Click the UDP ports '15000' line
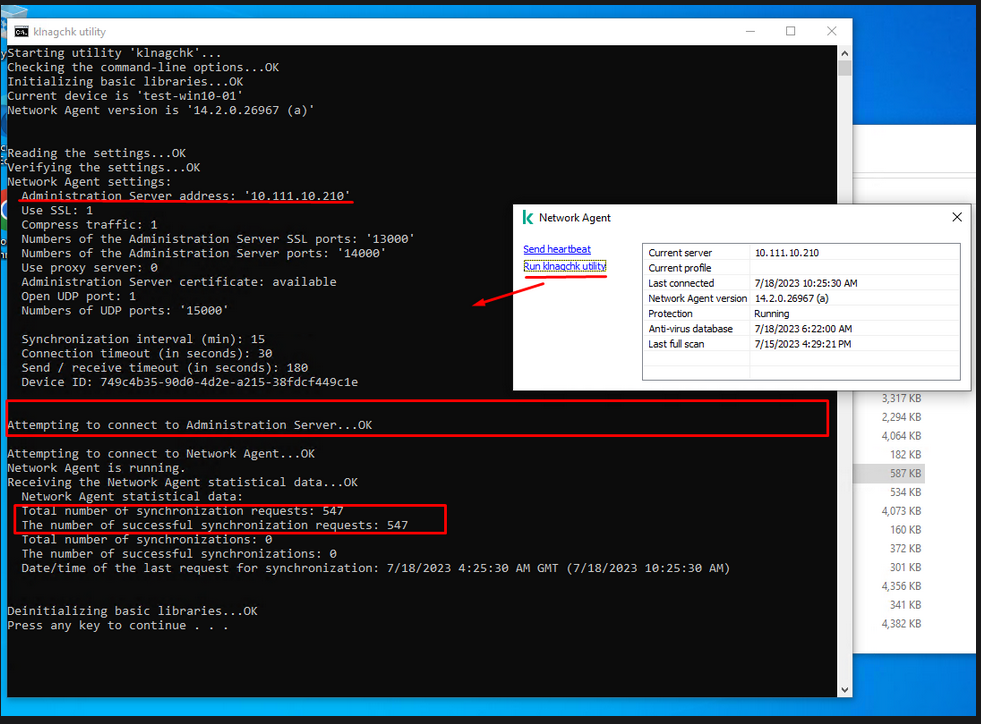Viewport: 981px width, 724px height. 125,310
